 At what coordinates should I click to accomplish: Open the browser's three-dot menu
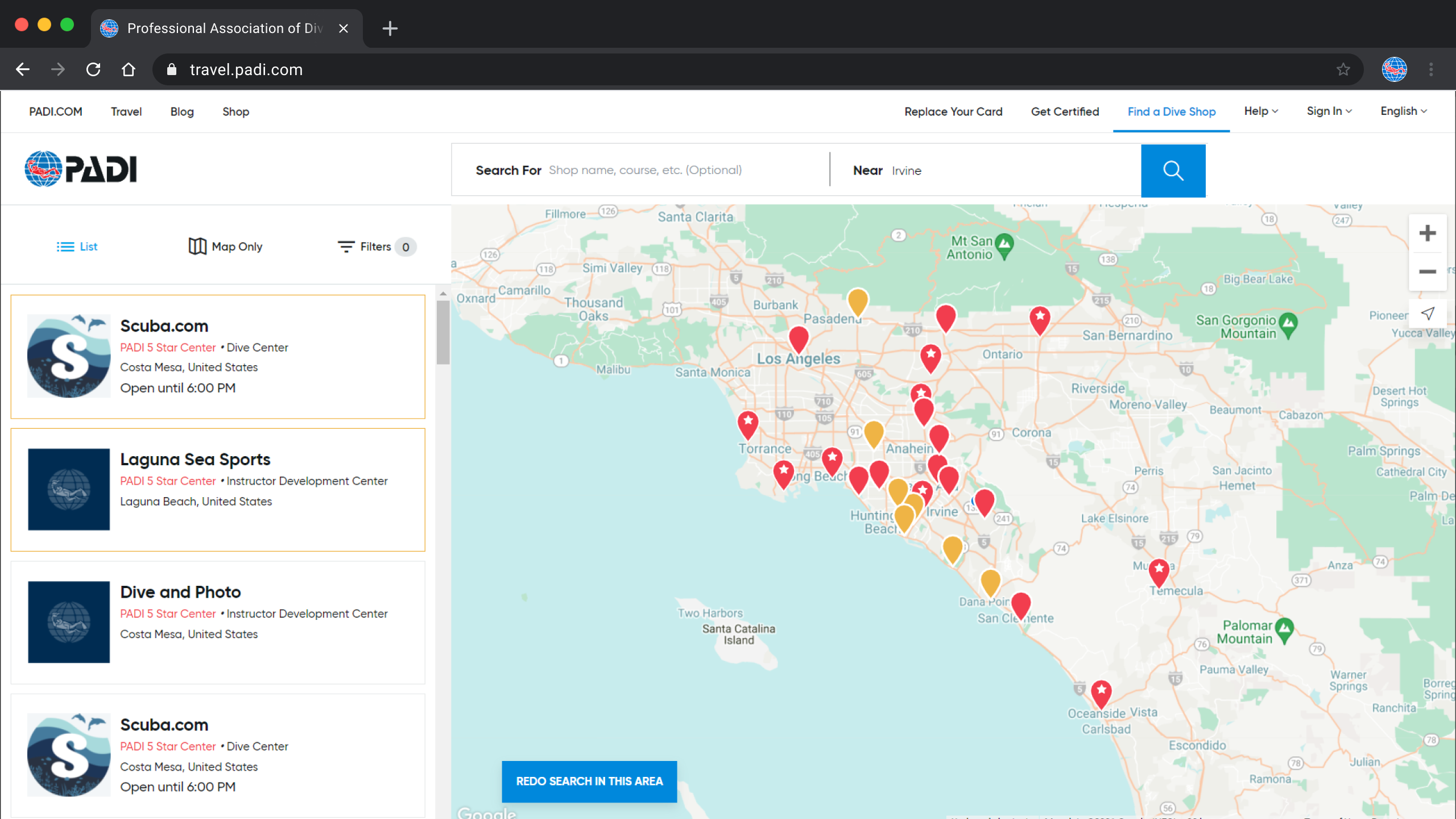(x=1431, y=69)
